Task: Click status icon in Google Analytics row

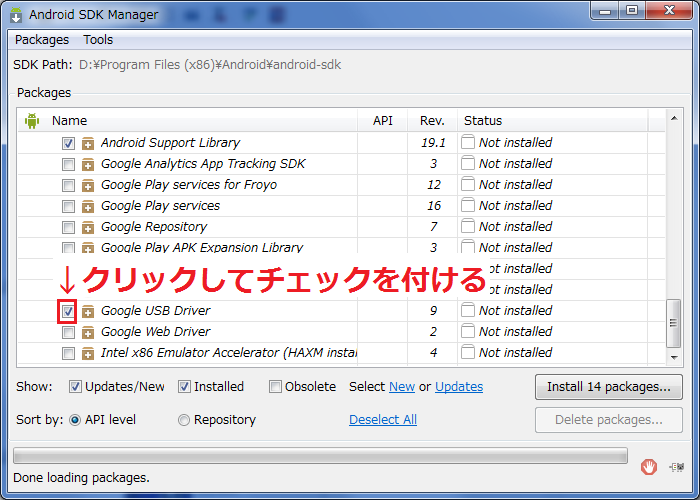Action: point(468,163)
